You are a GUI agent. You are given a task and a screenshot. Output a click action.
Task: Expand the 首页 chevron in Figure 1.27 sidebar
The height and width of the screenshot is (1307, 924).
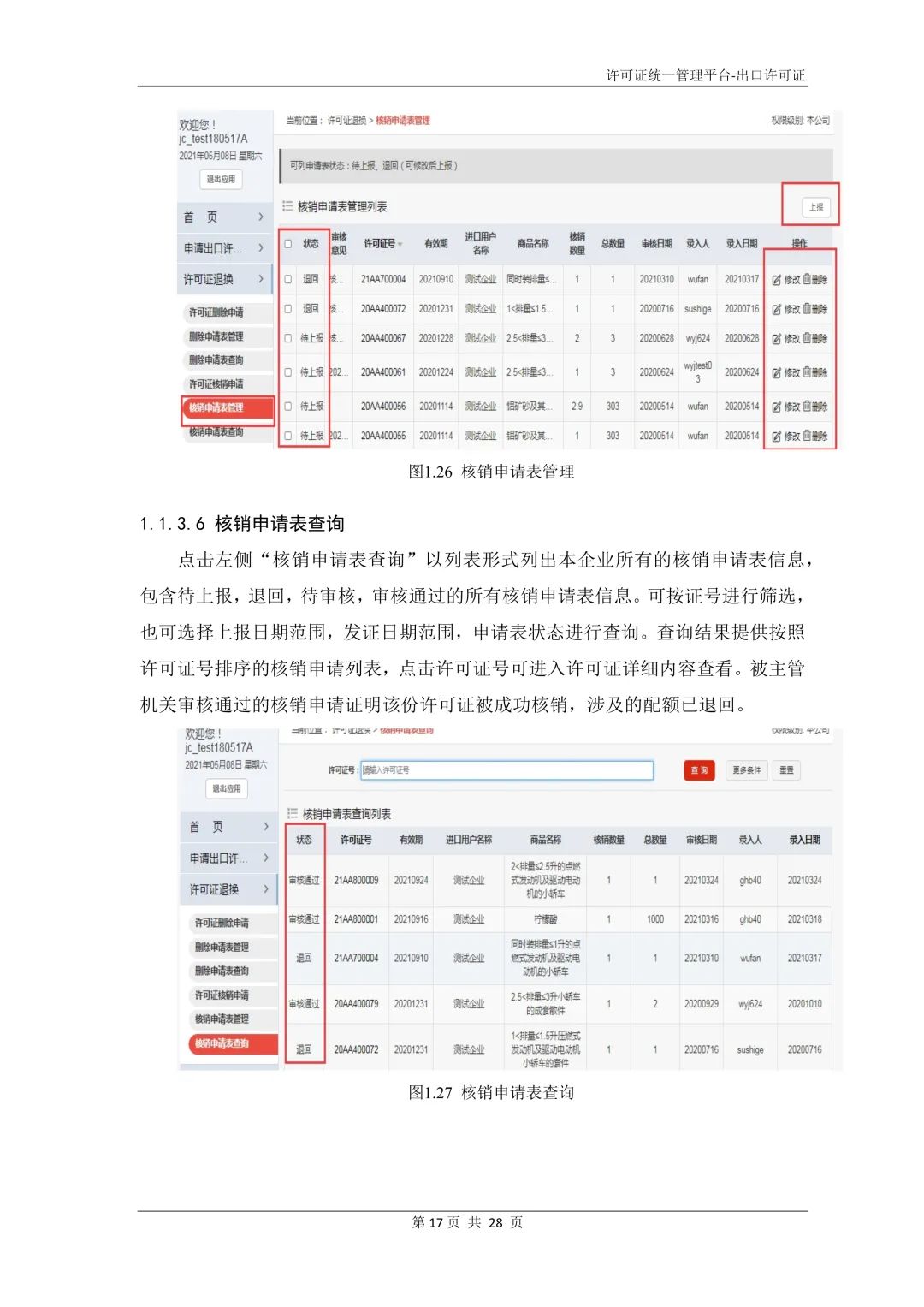click(x=266, y=827)
